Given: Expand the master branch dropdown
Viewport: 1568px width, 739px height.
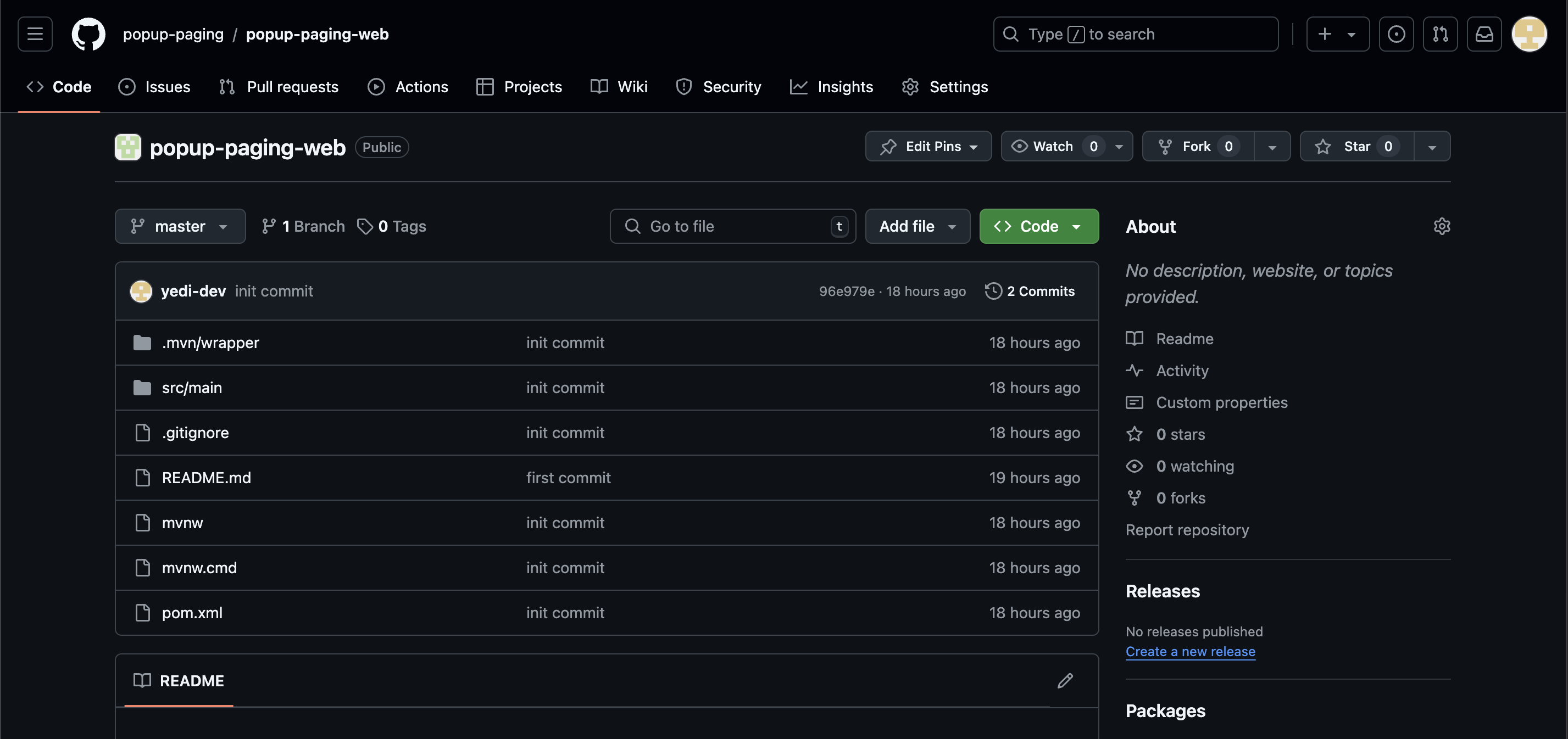Looking at the screenshot, I should [x=180, y=226].
